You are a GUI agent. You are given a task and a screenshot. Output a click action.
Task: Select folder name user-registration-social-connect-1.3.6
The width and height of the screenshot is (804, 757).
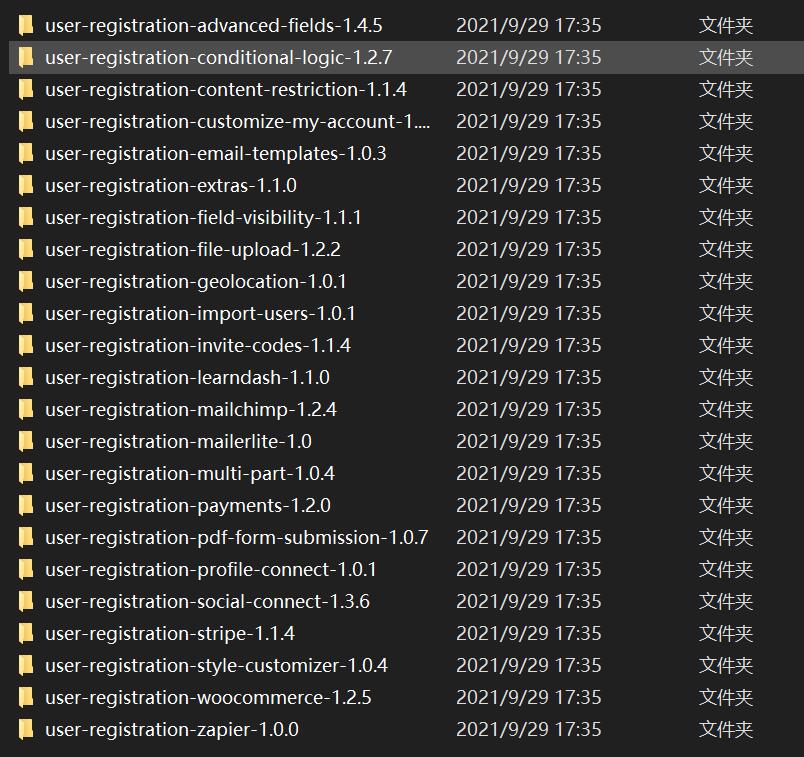click(208, 602)
